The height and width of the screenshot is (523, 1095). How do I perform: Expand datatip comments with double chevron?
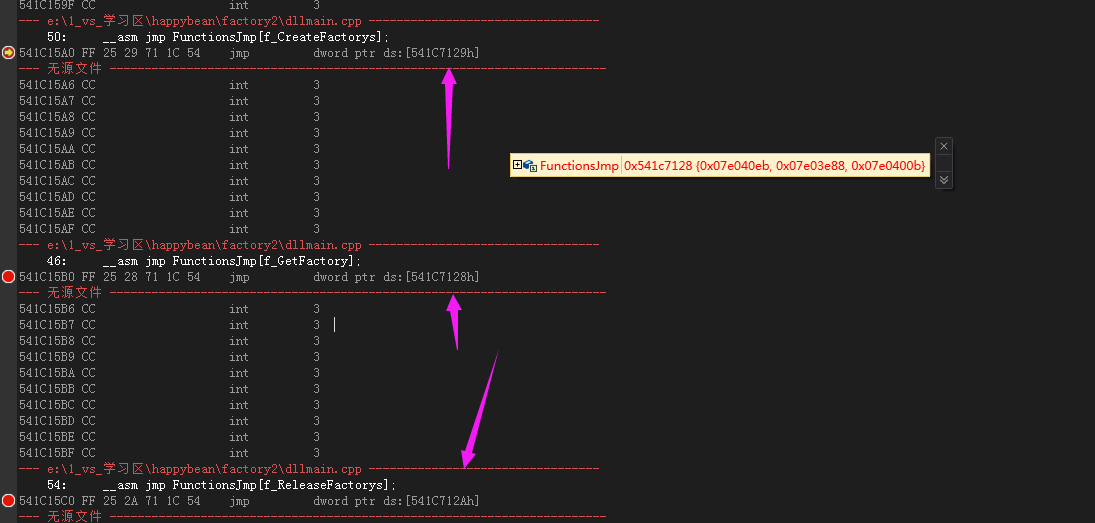[943, 179]
